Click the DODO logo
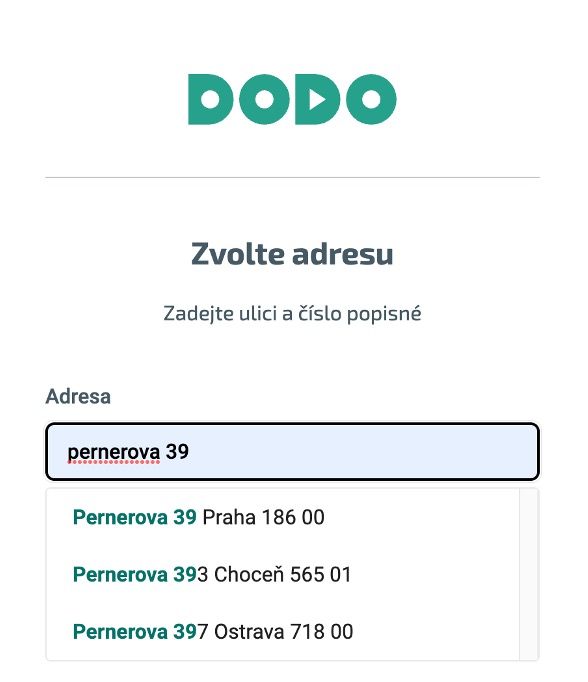 [292, 100]
